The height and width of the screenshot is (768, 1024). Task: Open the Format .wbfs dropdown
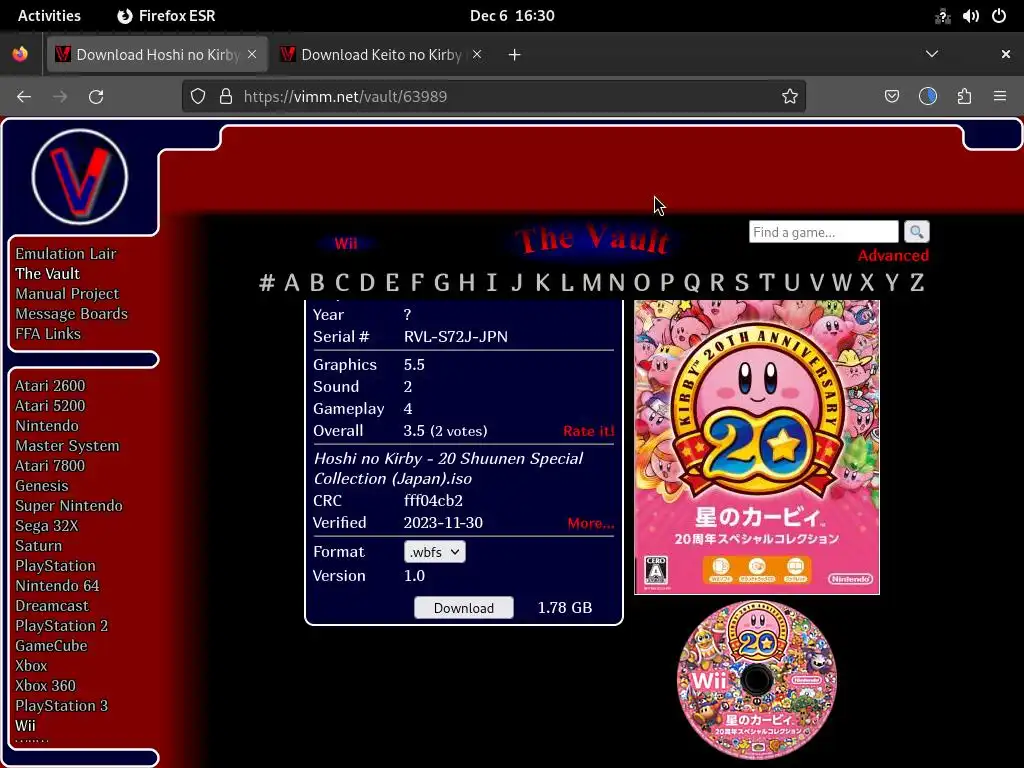tap(434, 552)
